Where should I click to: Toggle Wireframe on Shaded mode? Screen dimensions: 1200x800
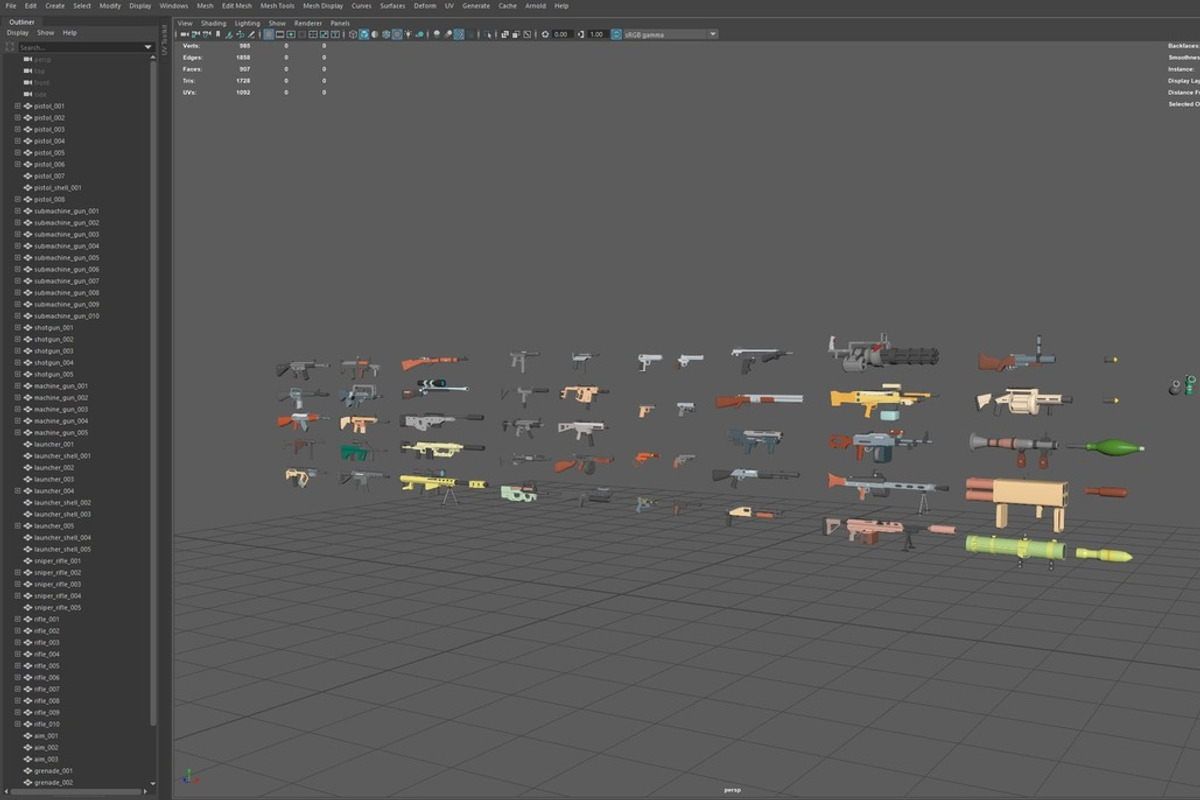click(385, 34)
